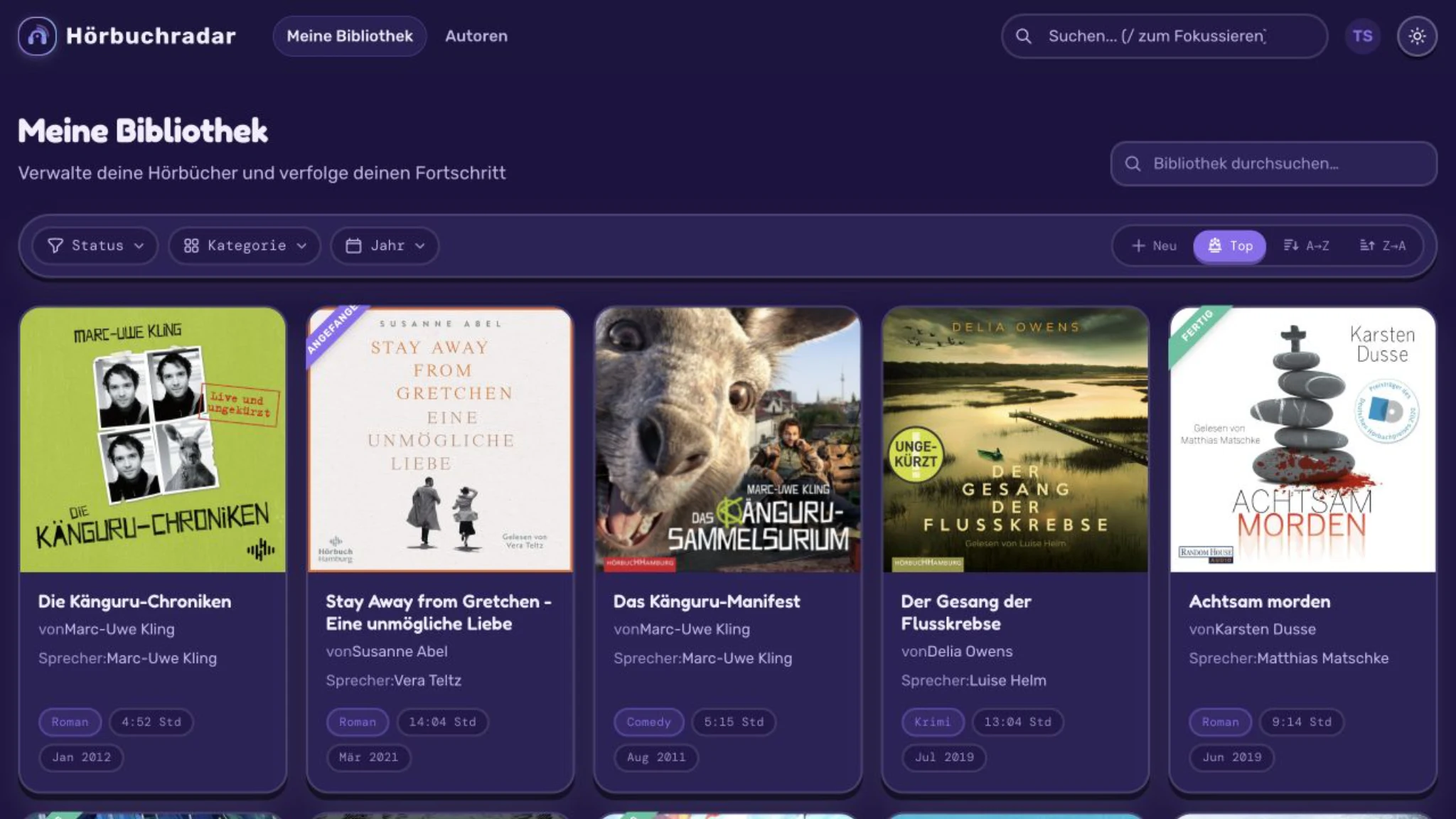Click the 4:52 Std duration badge
Viewport: 1456px width, 819px height.
pos(151,722)
